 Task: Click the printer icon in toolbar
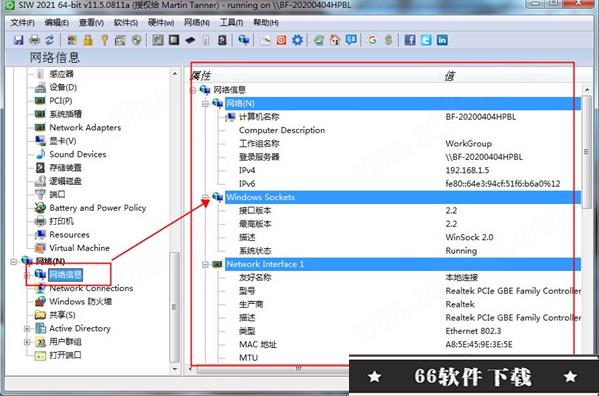click(x=34, y=40)
